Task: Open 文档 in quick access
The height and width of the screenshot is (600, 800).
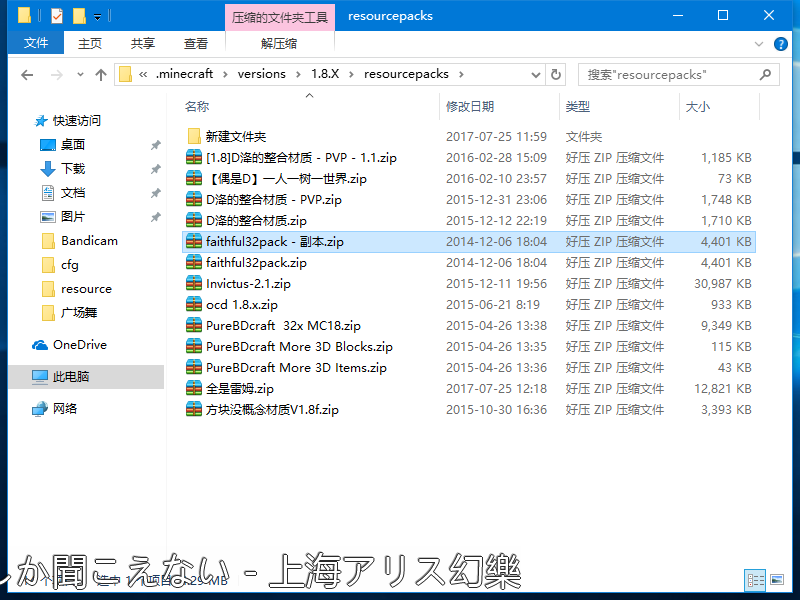Action: pyautogui.click(x=72, y=193)
